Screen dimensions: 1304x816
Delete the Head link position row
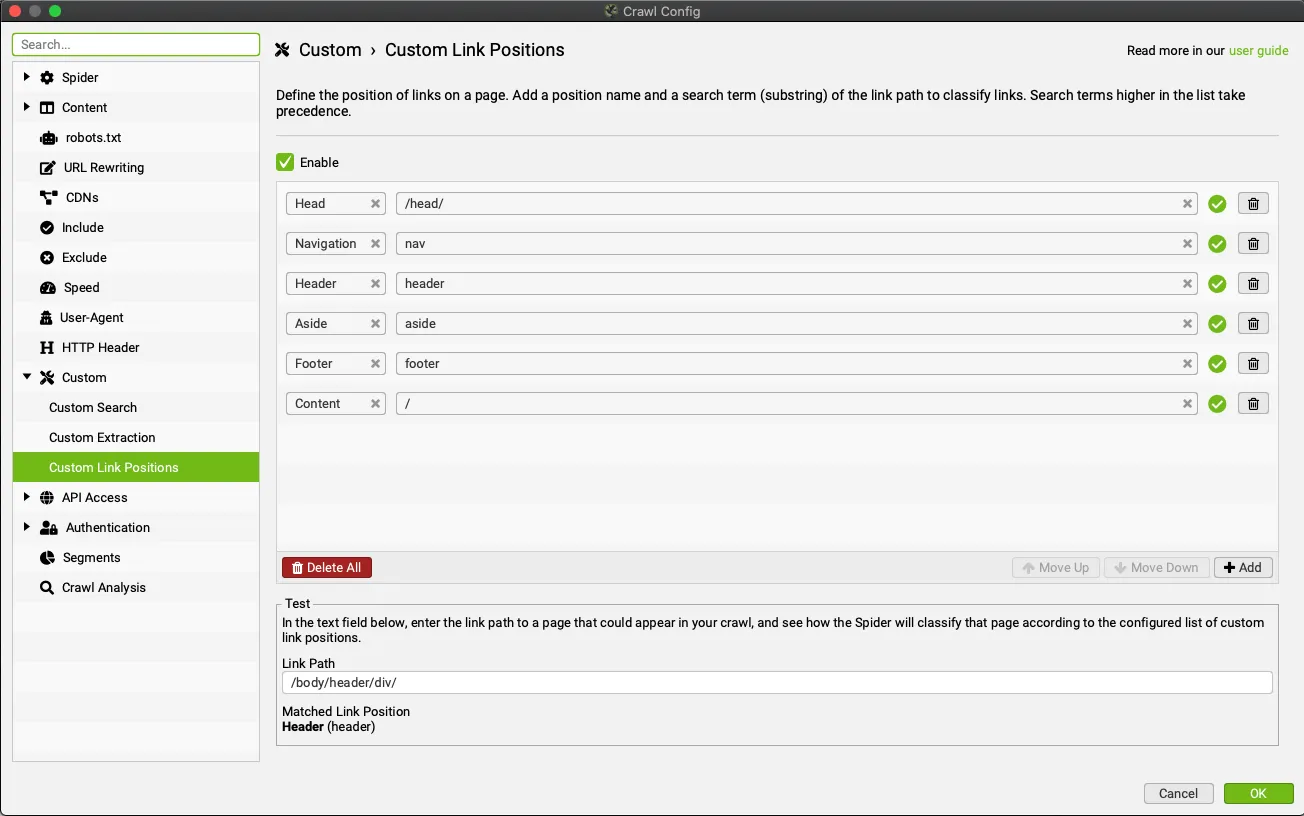(x=1253, y=204)
